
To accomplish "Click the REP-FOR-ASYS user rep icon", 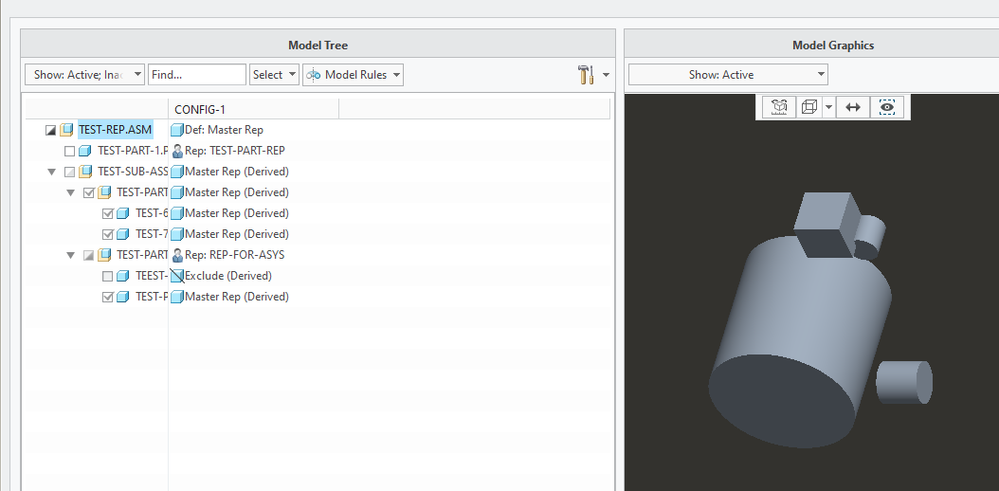I will pyautogui.click(x=177, y=255).
